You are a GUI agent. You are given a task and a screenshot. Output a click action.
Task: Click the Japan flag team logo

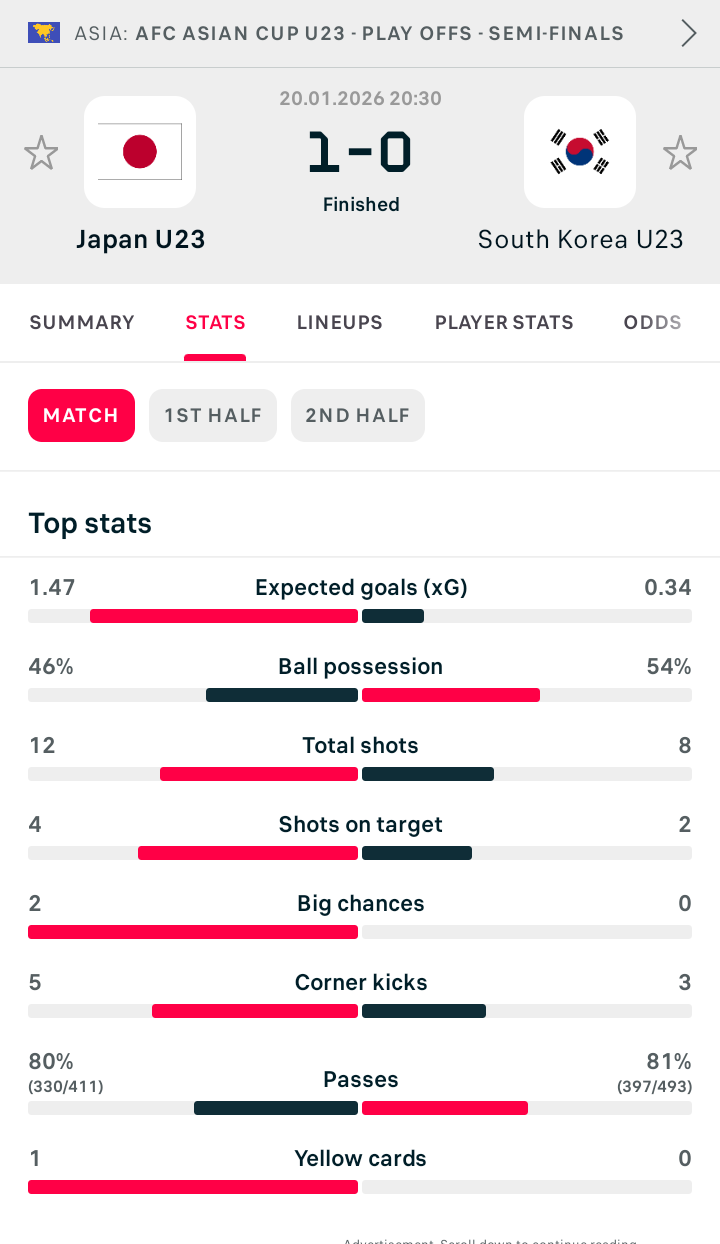click(140, 152)
